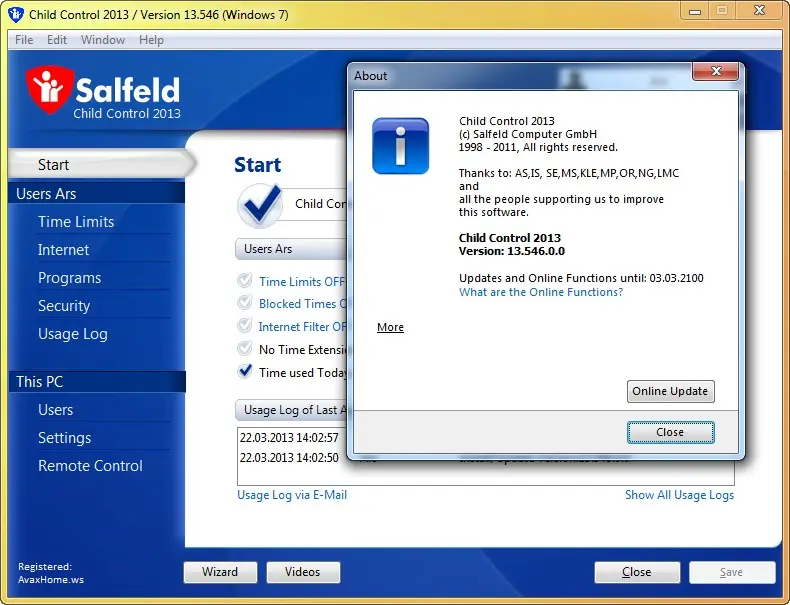The image size is (790, 605).
Task: Open Programs in the sidebar
Action: click(x=70, y=278)
